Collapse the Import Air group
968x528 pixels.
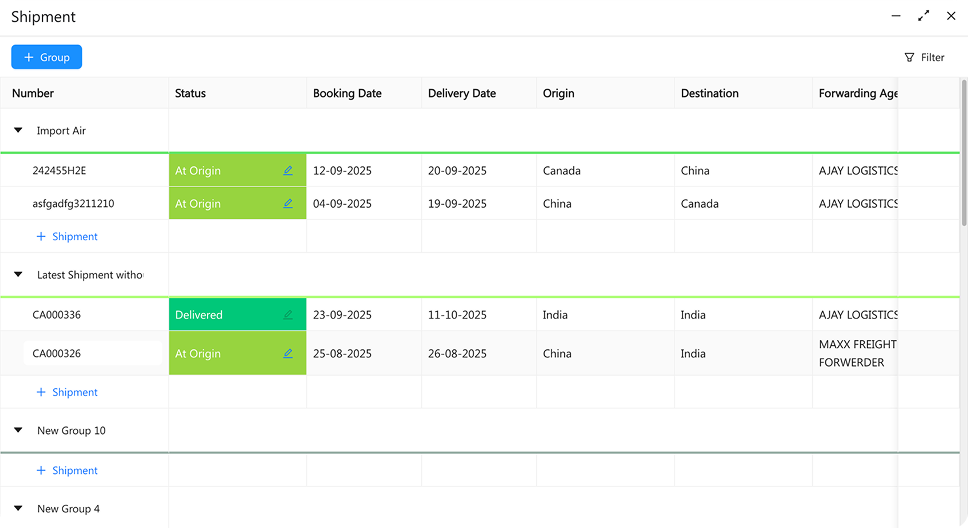pos(18,131)
